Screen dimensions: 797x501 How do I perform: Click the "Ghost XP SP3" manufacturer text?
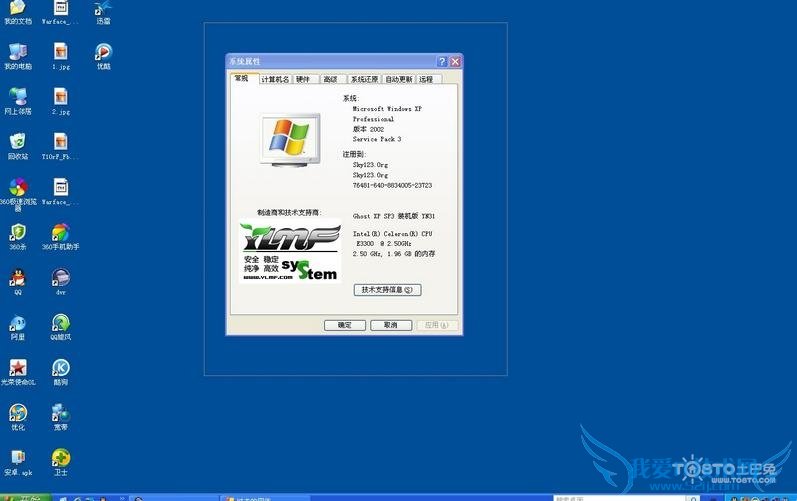[x=394, y=216]
